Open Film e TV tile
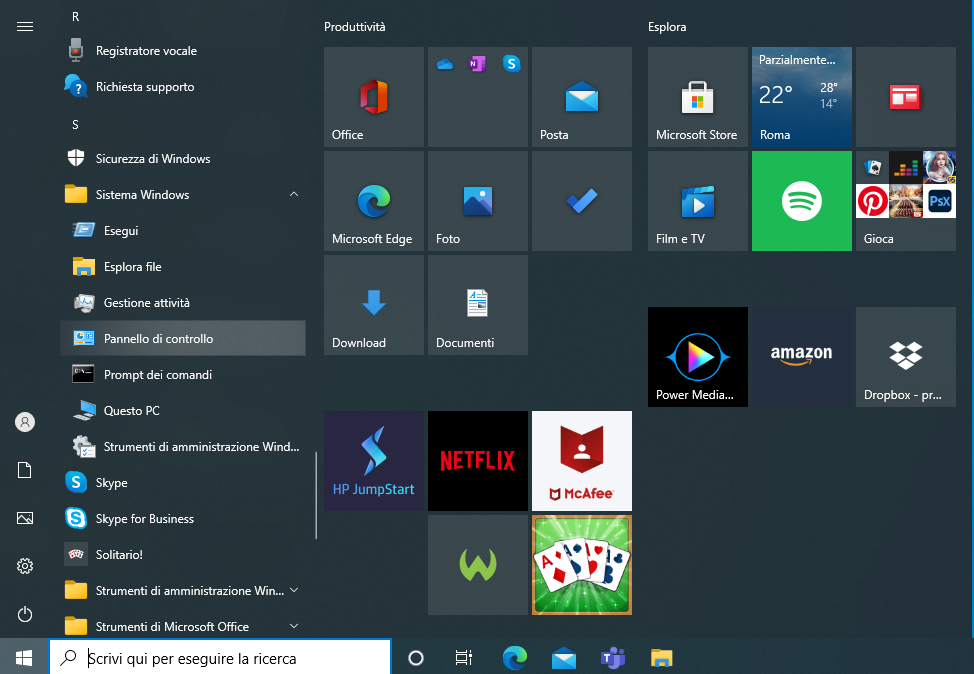Viewport: 974px width, 674px height. tap(698, 201)
